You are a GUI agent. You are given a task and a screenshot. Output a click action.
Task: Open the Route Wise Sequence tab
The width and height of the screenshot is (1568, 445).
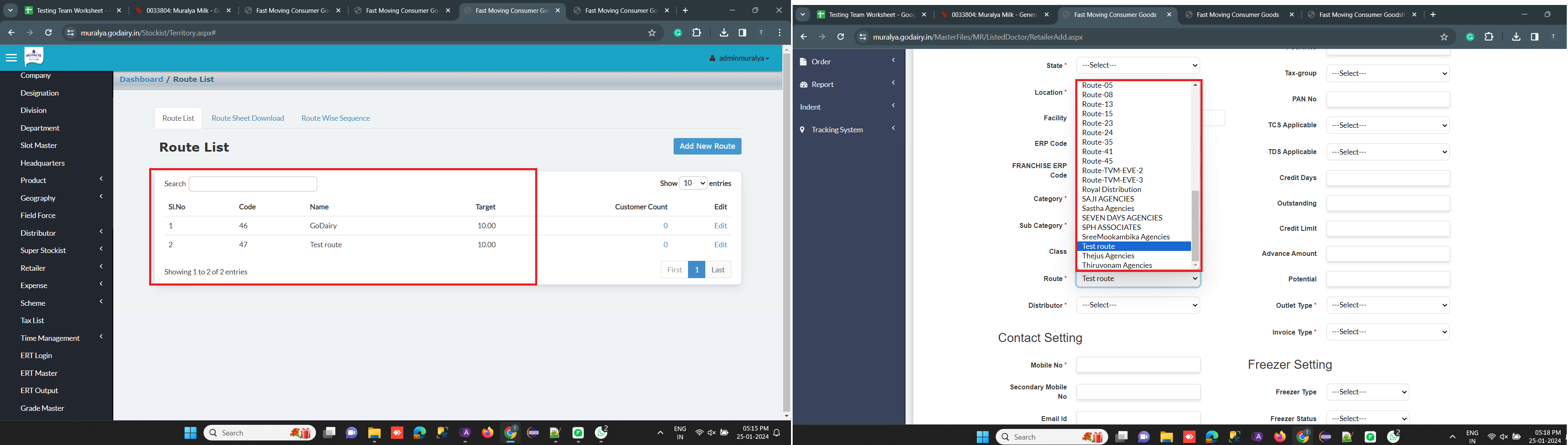(x=335, y=118)
